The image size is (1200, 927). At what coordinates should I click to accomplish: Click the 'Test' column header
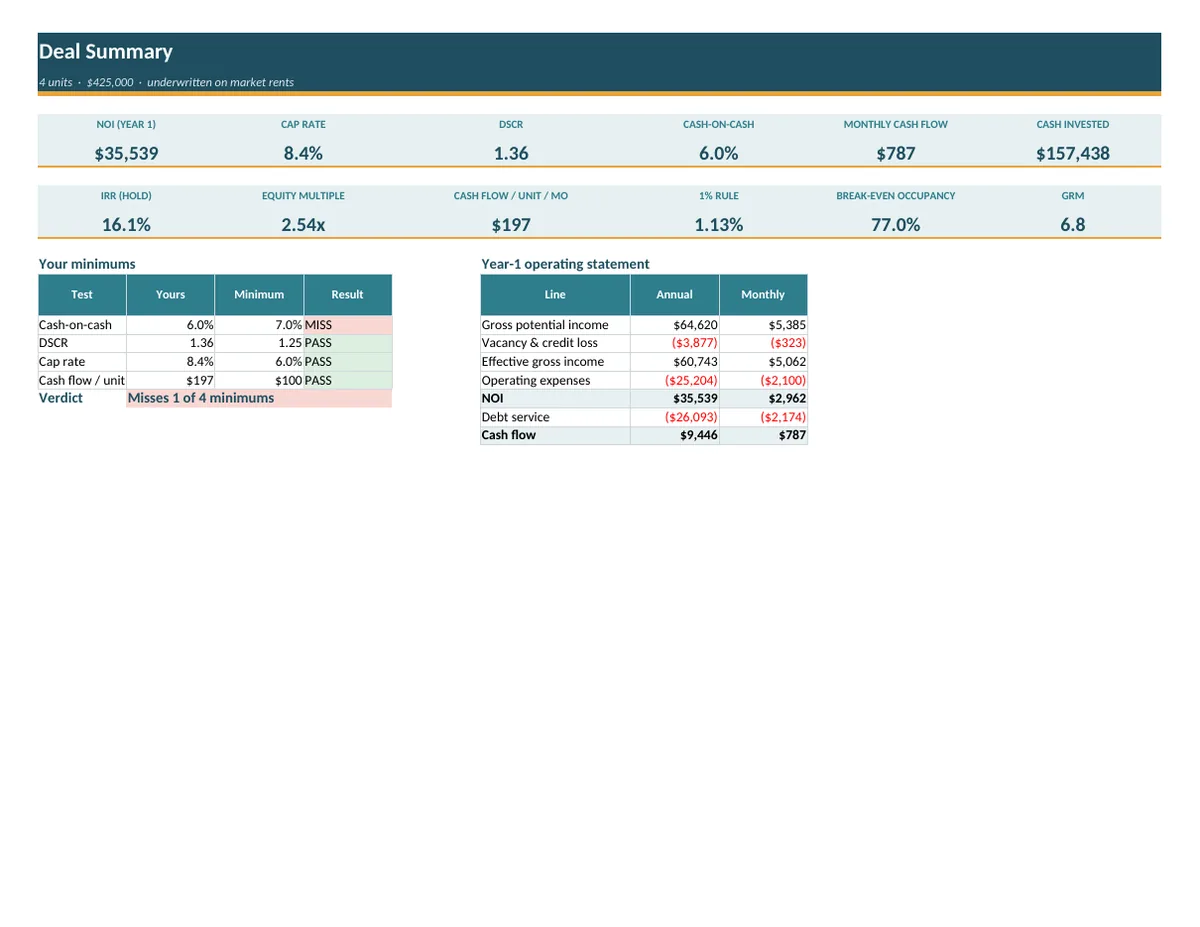[82, 295]
